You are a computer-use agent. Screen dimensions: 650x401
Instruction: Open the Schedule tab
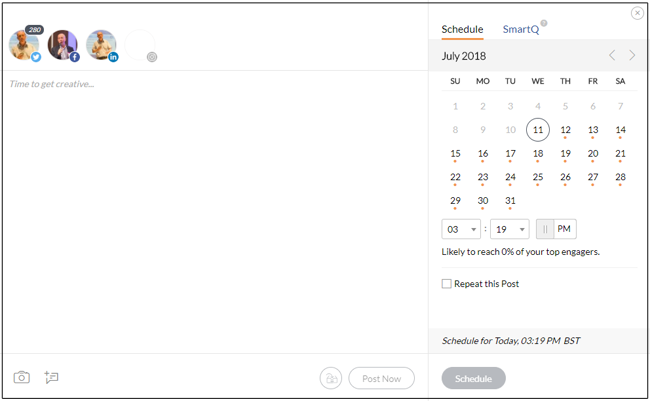click(x=462, y=30)
